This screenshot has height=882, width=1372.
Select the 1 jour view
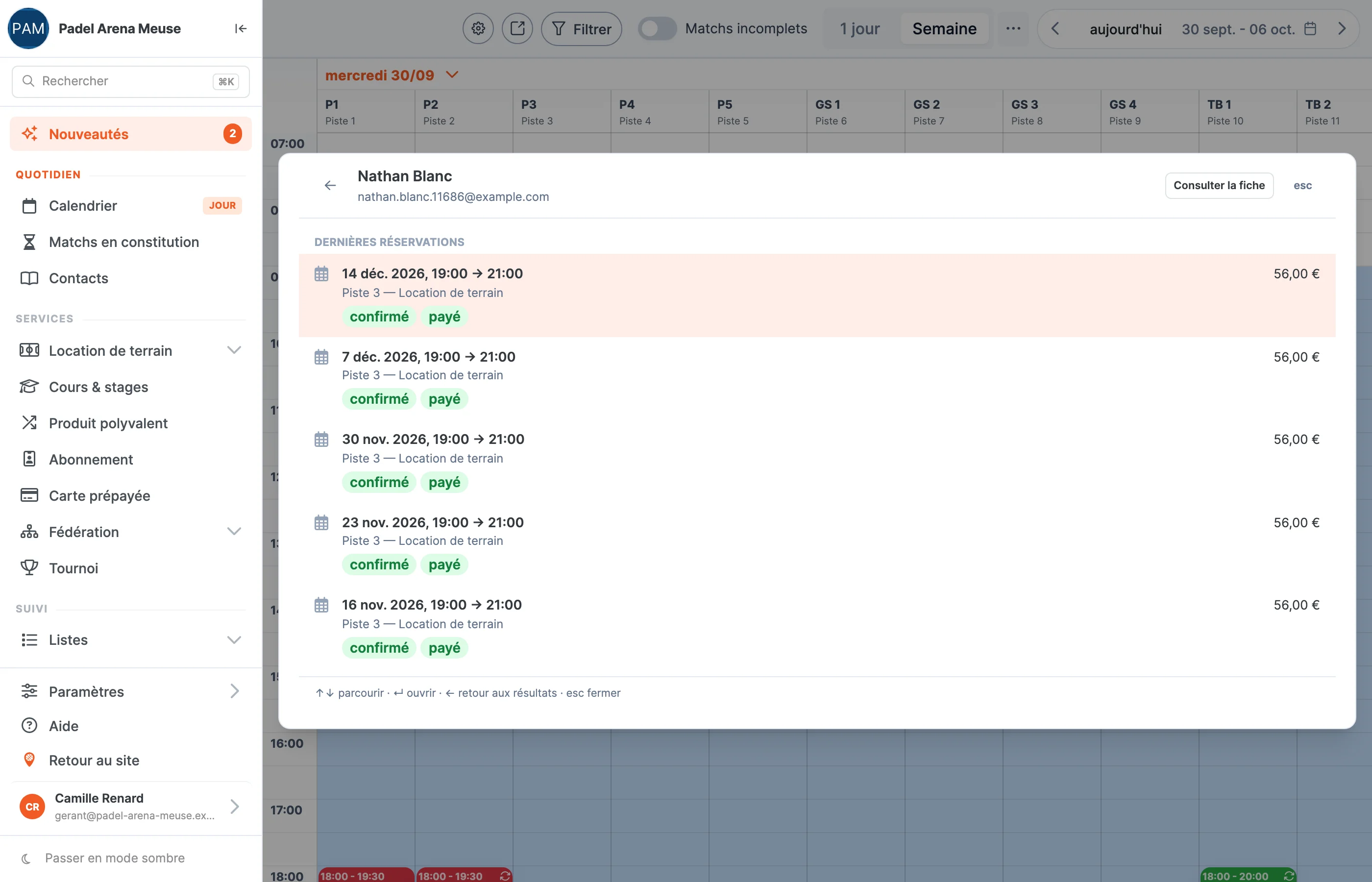[859, 28]
